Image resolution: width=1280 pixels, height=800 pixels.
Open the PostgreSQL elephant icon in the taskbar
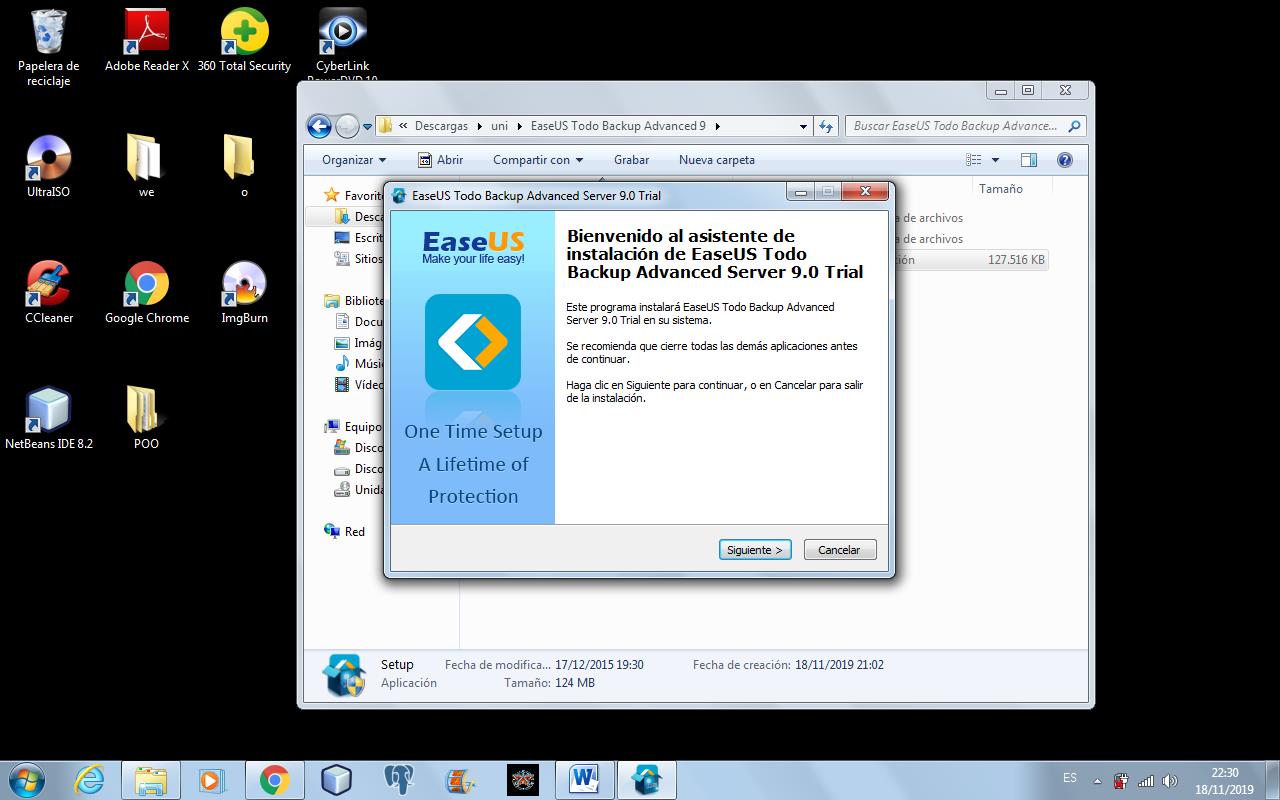click(398, 780)
